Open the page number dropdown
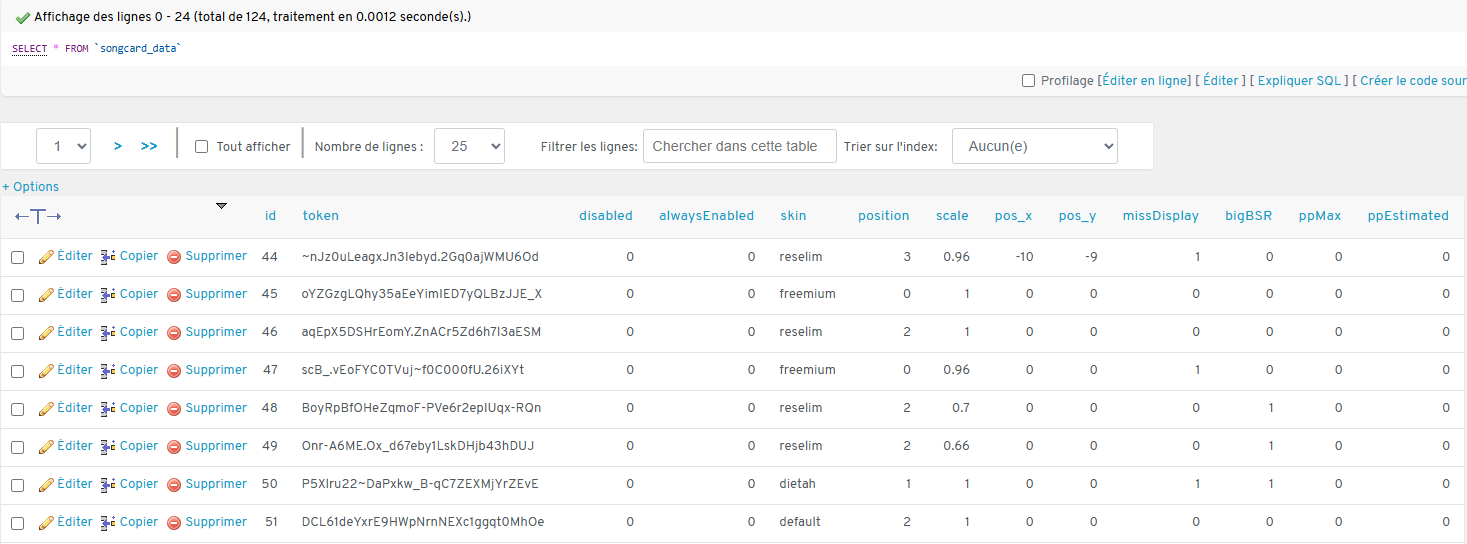 (x=64, y=146)
